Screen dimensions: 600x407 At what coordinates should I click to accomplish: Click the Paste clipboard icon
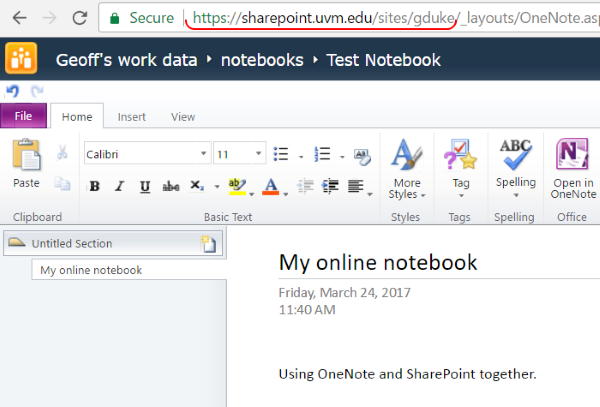26,155
